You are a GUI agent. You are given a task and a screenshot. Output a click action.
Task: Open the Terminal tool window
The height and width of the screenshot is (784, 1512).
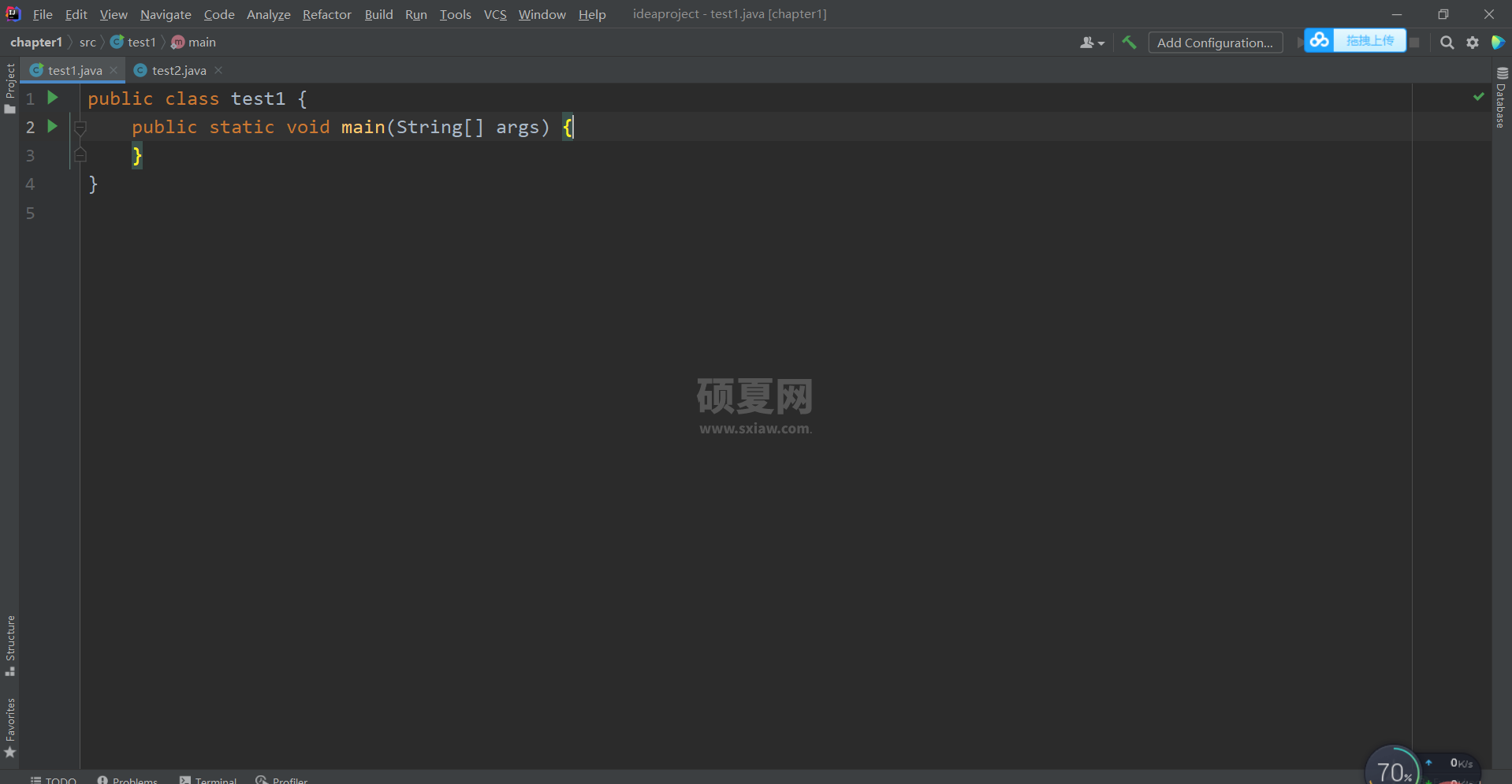pyautogui.click(x=208, y=779)
